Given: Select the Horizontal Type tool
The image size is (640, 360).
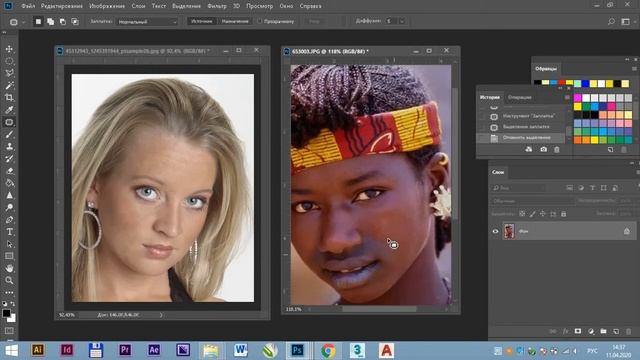Looking at the screenshot, I should tap(9, 232).
